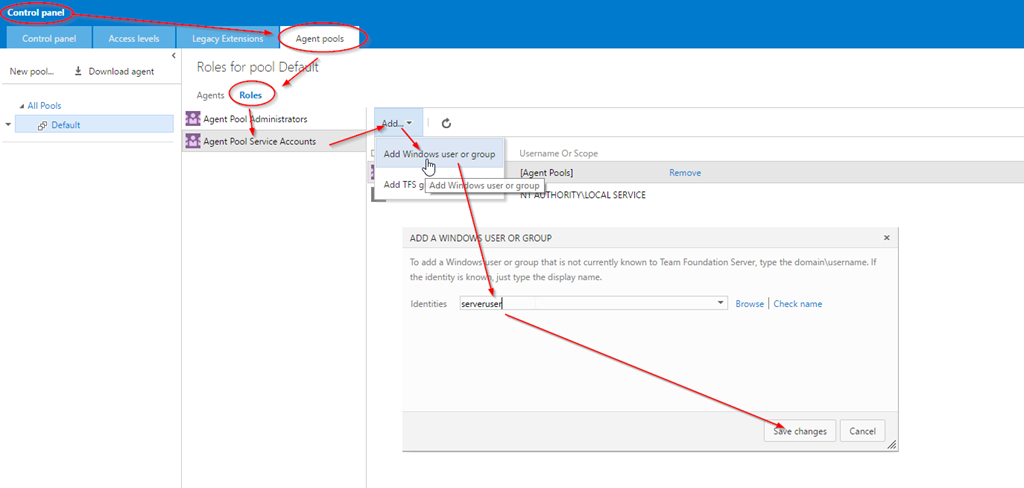This screenshot has height=488, width=1024.
Task: Click the Browse link
Action: 749,303
